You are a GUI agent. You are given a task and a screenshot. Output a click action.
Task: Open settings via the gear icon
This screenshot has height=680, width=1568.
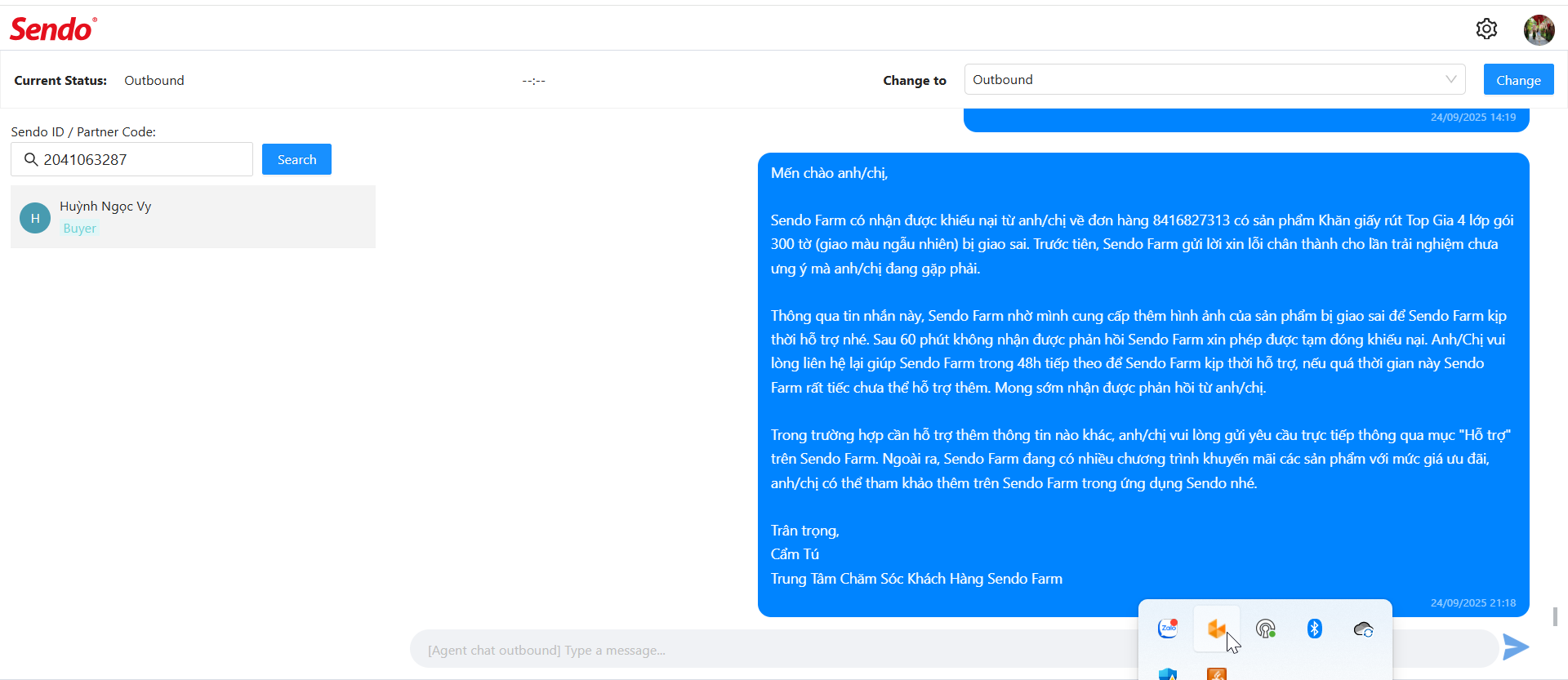pyautogui.click(x=1486, y=29)
